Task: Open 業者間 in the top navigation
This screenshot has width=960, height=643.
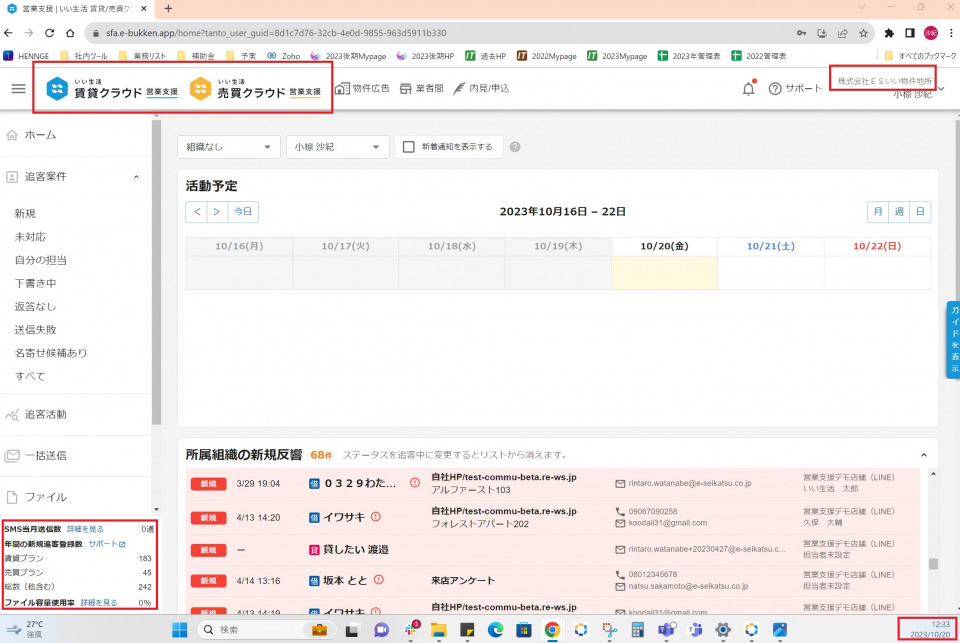Action: (x=421, y=88)
